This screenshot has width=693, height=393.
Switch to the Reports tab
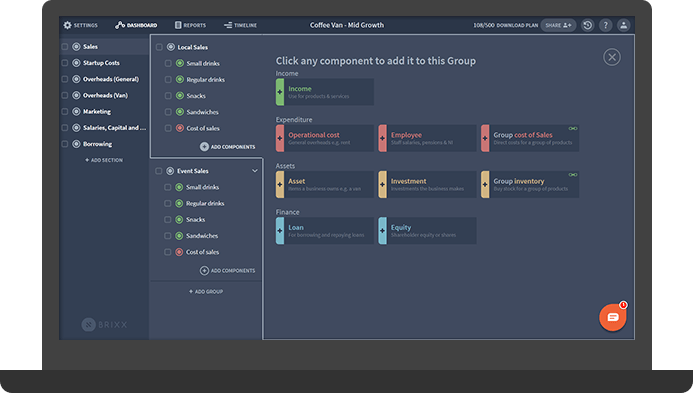coord(190,25)
